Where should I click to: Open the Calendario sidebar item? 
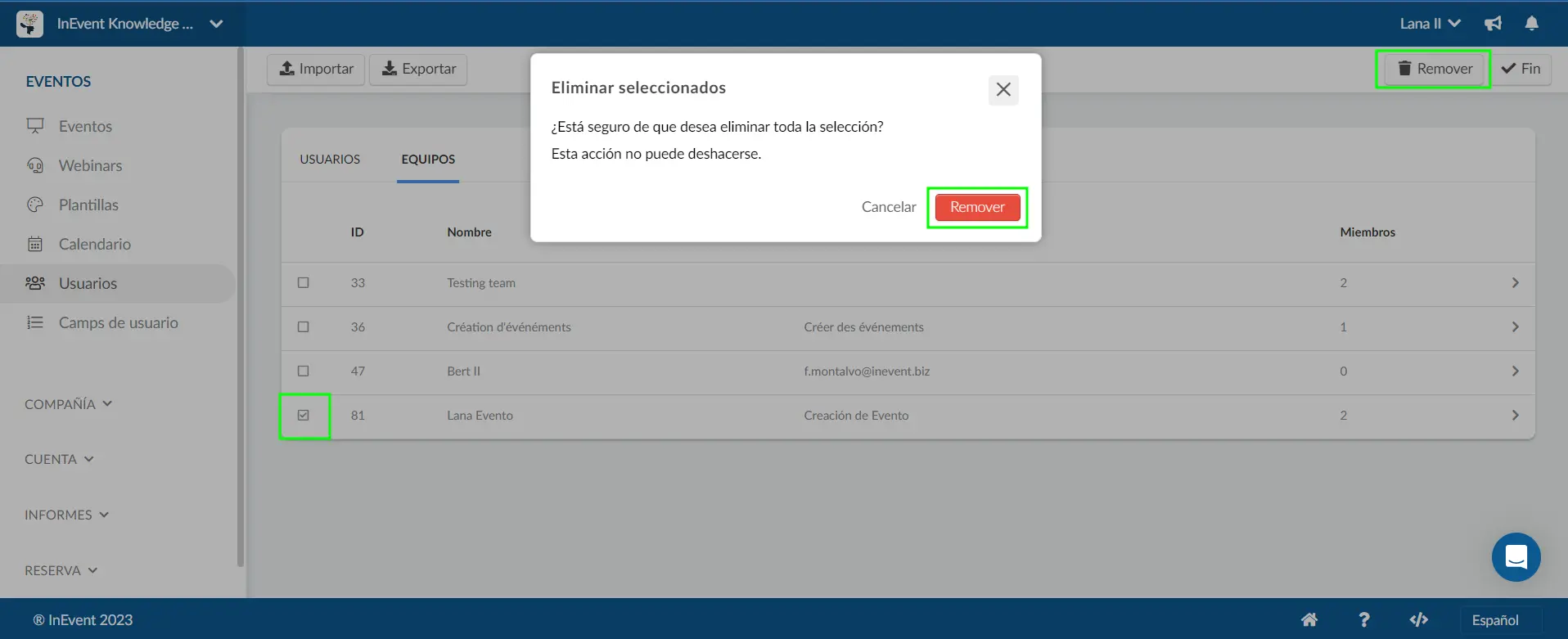95,244
